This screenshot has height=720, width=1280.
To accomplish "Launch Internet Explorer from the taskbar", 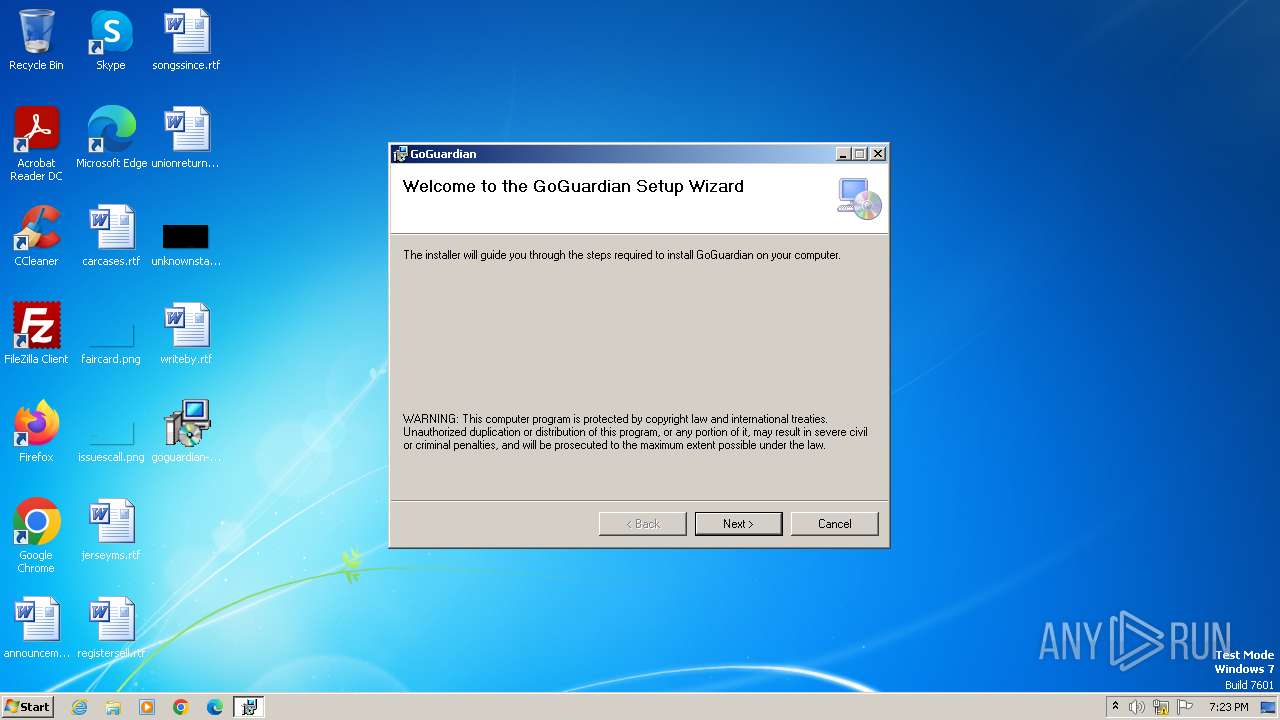I will tap(79, 707).
